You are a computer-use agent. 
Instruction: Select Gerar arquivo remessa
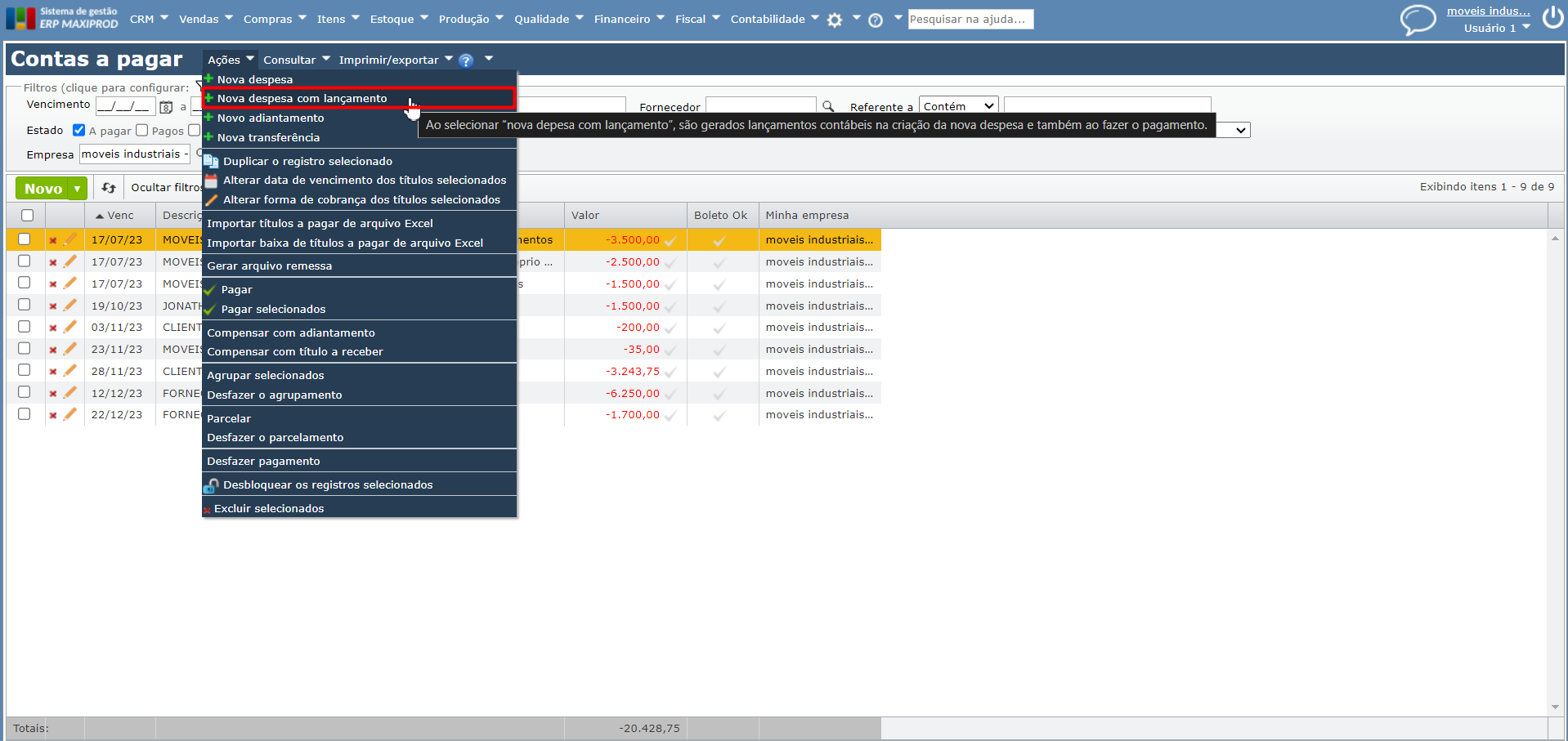(x=359, y=266)
